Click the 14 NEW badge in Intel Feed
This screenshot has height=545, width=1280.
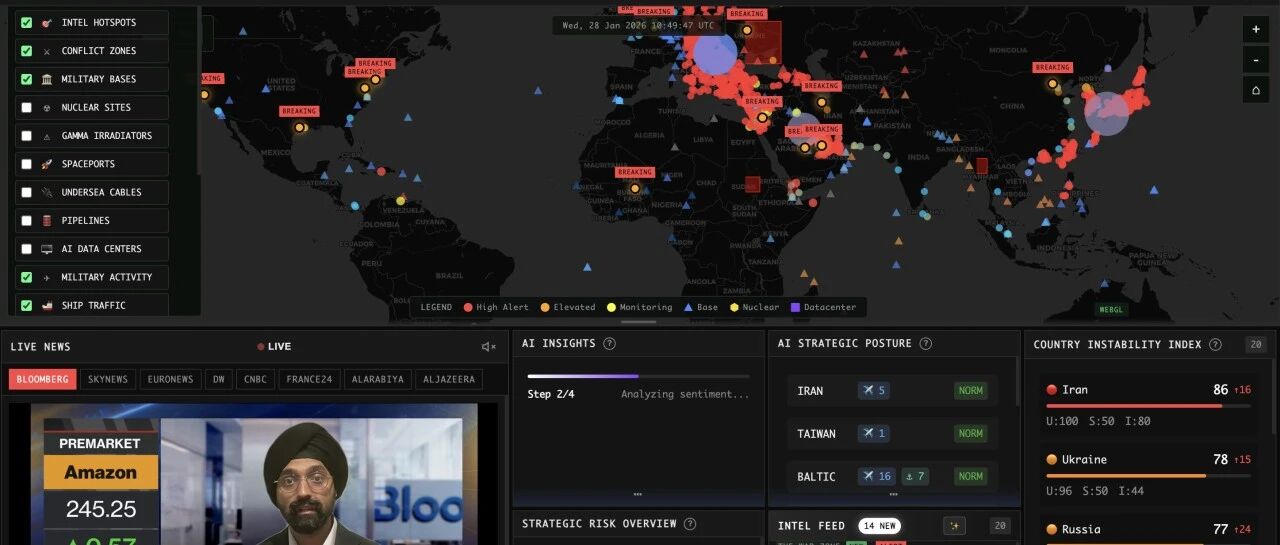pyautogui.click(x=880, y=526)
